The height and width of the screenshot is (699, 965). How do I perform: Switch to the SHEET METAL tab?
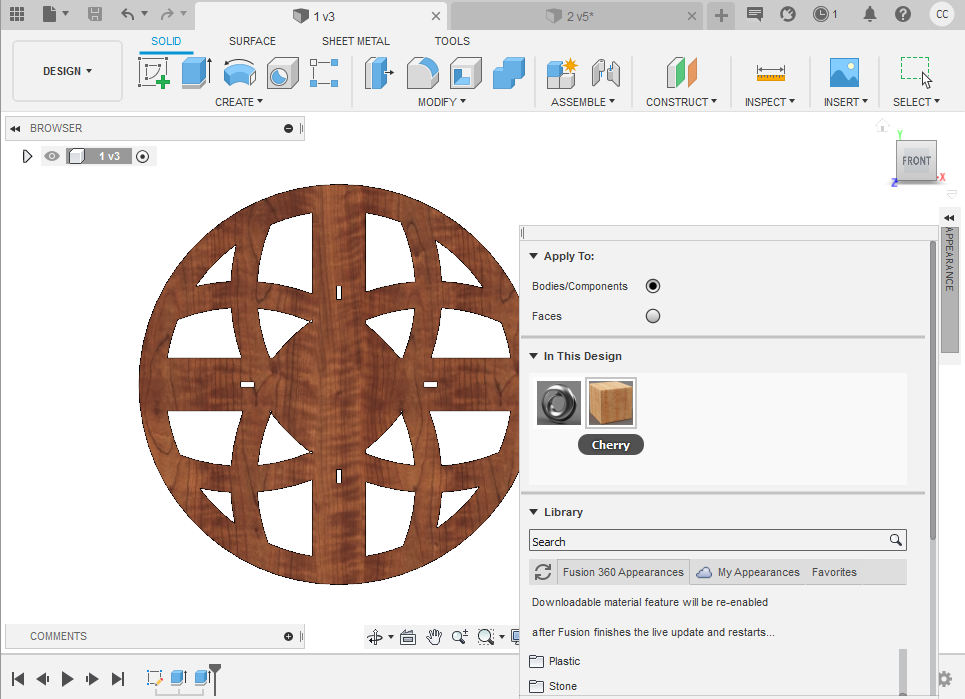[355, 41]
